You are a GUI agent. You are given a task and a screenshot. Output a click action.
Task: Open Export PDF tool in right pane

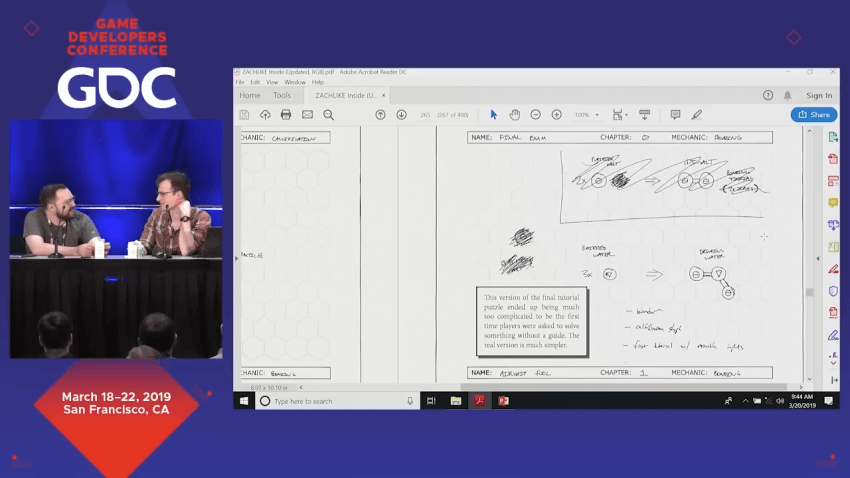(x=833, y=137)
